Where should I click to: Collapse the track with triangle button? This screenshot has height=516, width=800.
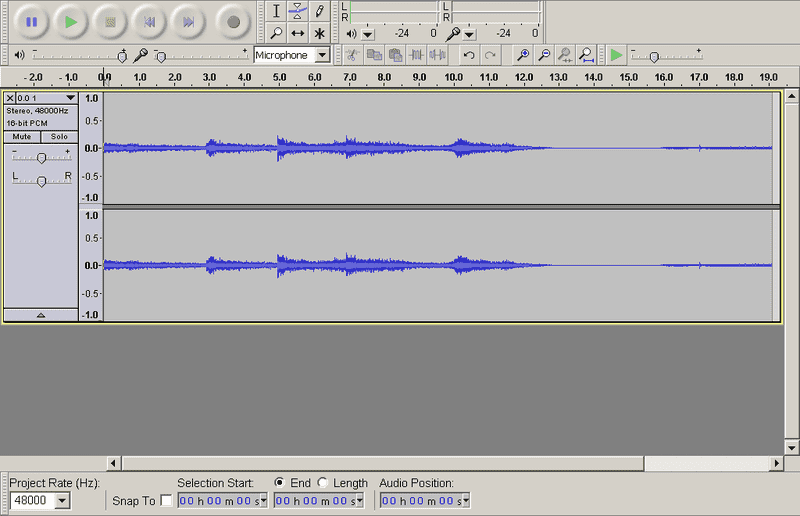(x=41, y=315)
